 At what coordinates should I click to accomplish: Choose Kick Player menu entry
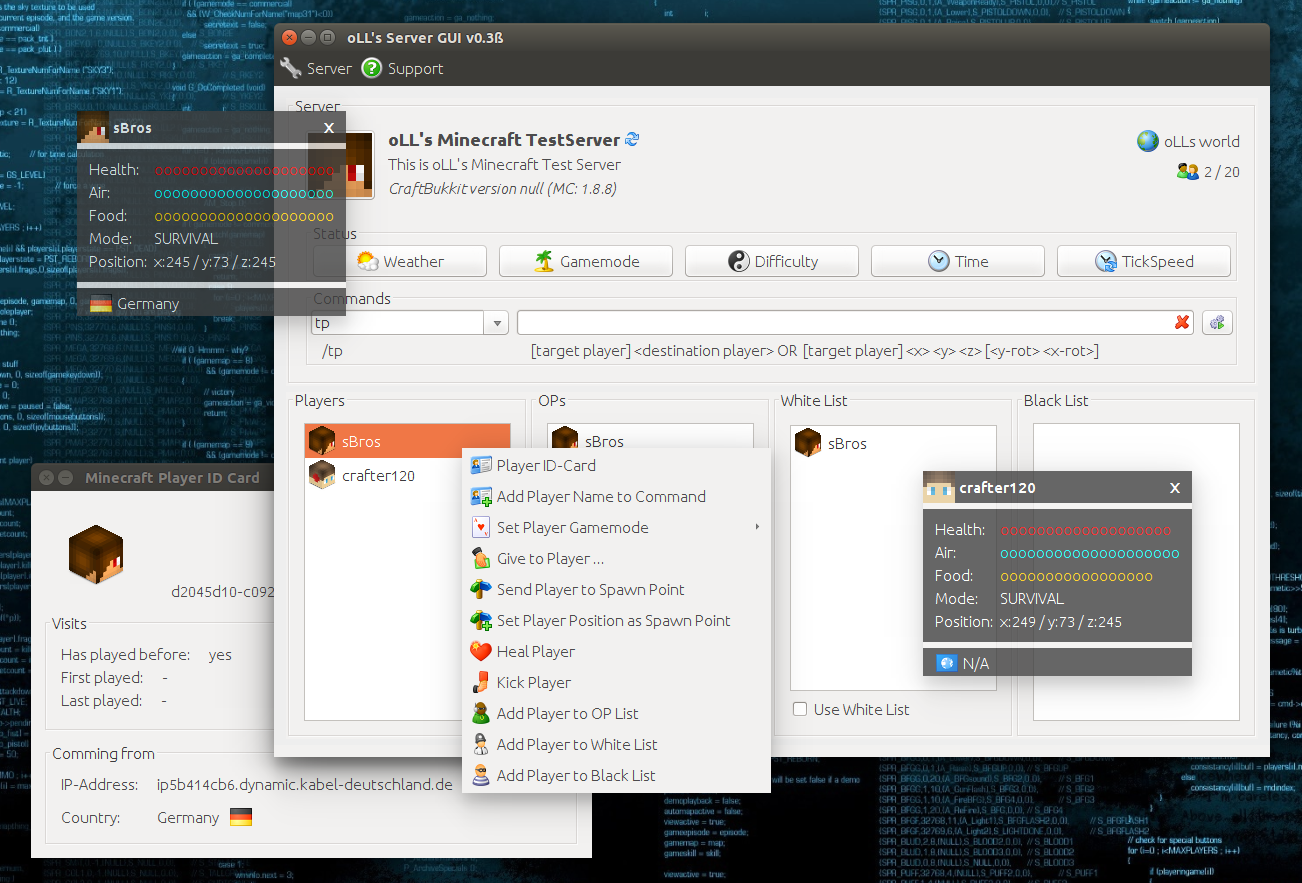[616, 682]
